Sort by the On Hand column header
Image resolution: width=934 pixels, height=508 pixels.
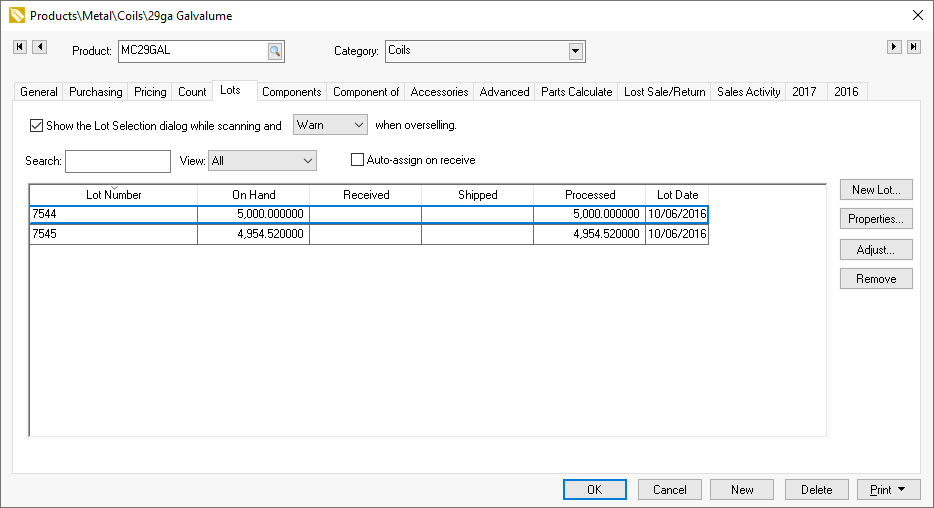tap(253, 195)
